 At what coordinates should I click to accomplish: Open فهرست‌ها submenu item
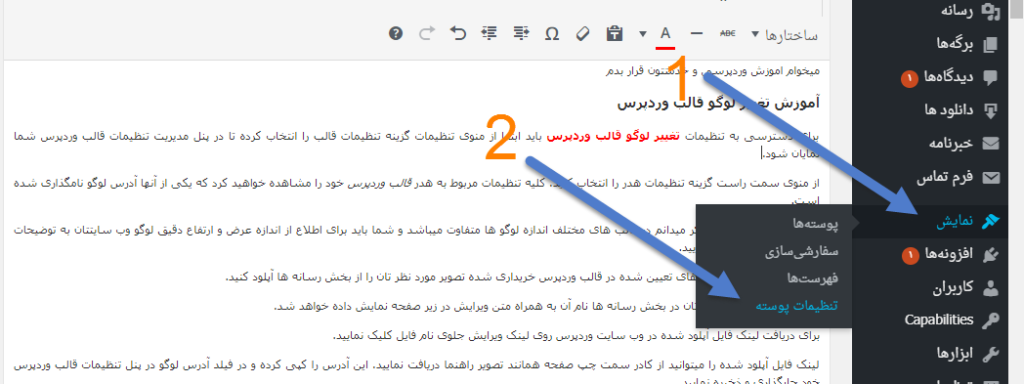(x=812, y=278)
